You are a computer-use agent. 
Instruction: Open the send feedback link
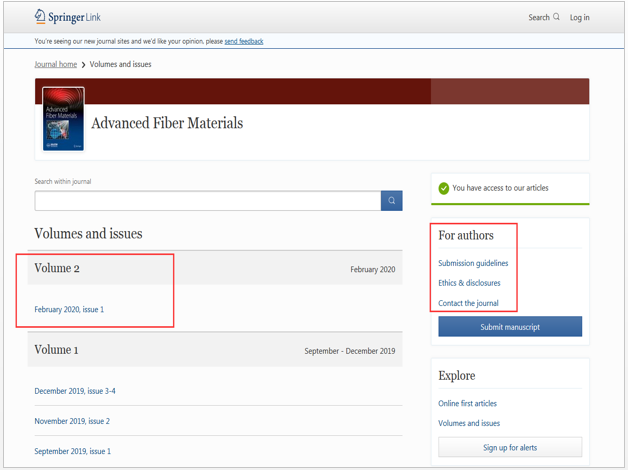[x=244, y=41]
